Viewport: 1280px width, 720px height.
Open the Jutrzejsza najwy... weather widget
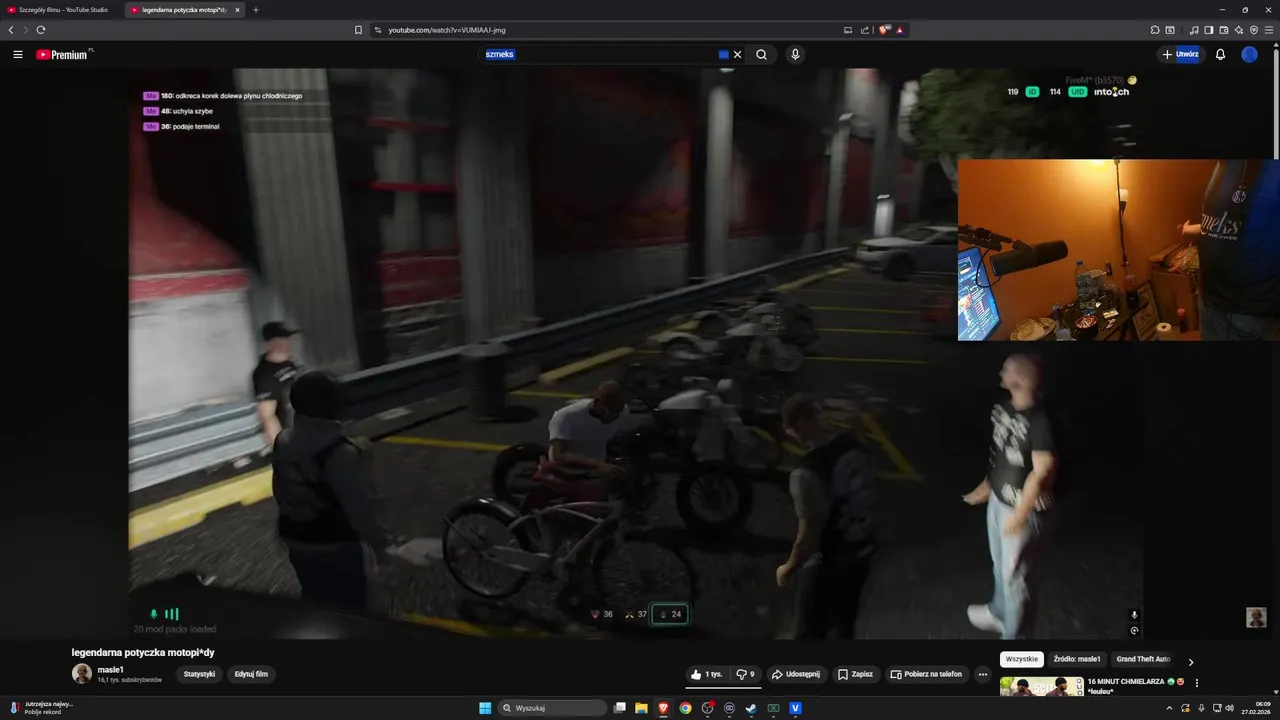40,707
